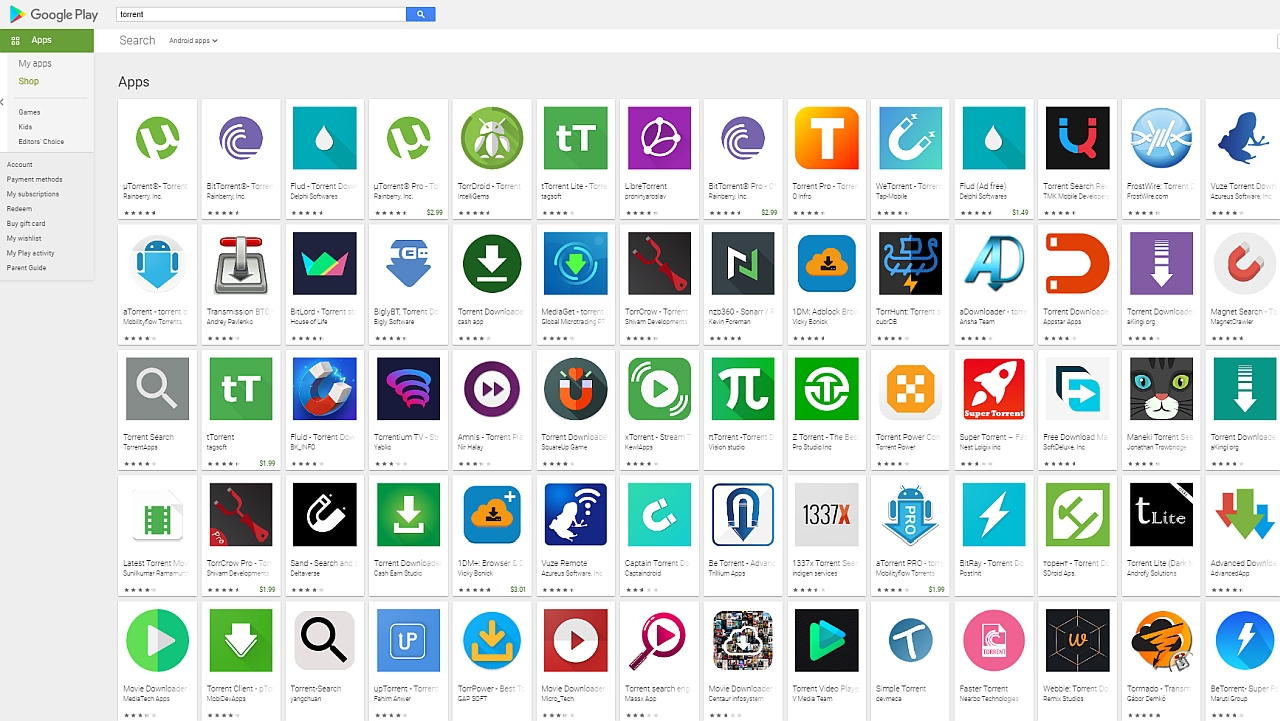Screen dimensions: 1280x721
Task: Select the Maneki Torrent Search cat icon
Action: (1161, 389)
